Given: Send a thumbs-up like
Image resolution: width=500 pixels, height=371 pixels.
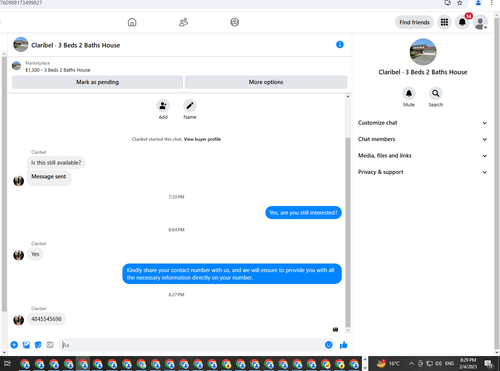Looking at the screenshot, I should click(x=344, y=345).
